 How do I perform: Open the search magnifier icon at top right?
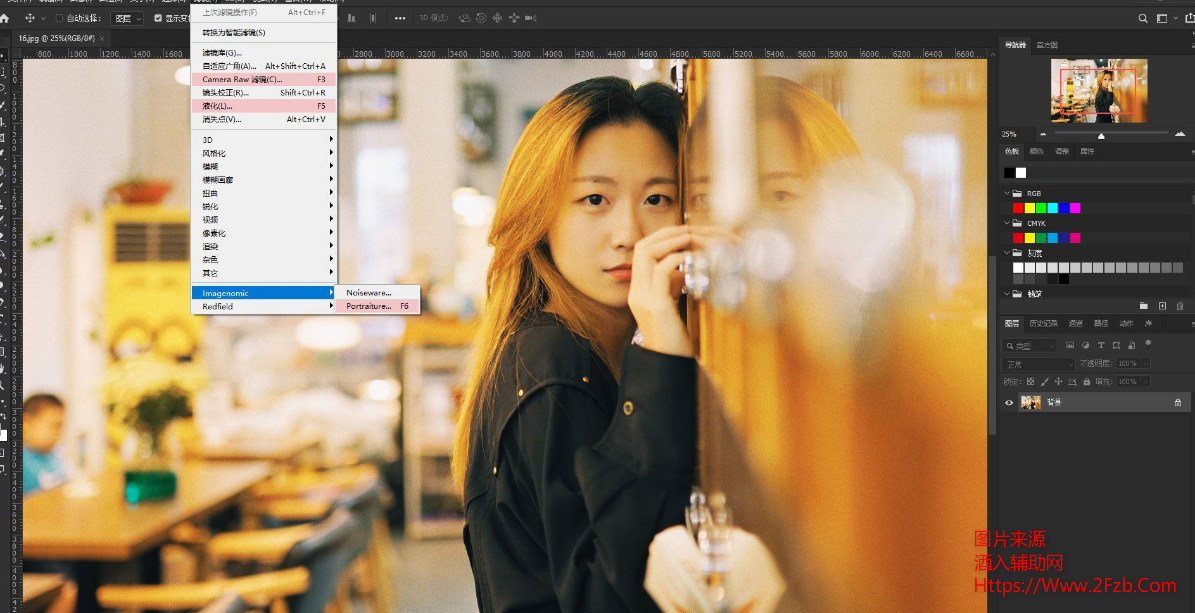(x=1143, y=18)
